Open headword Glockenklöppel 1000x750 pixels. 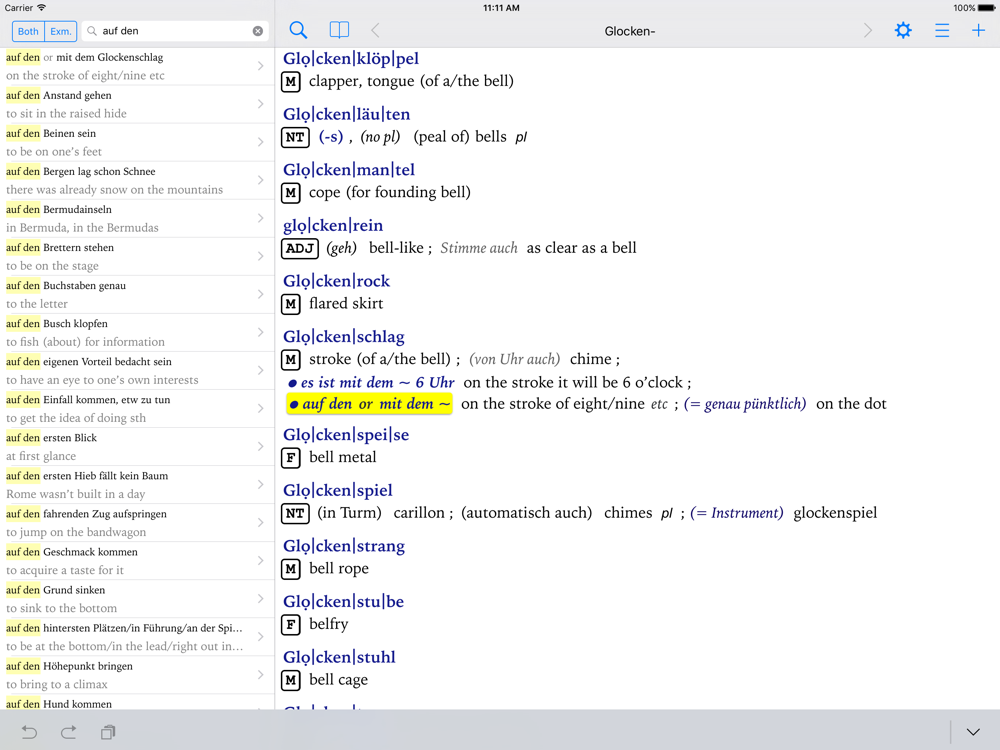(351, 59)
